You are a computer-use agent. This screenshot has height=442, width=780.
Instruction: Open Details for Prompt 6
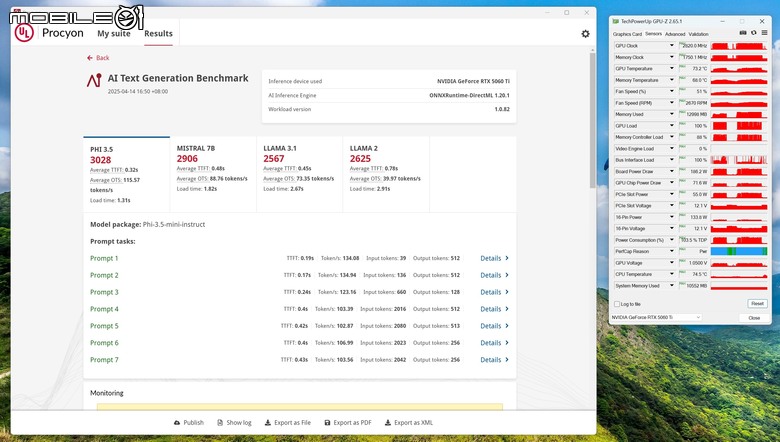pyautogui.click(x=494, y=343)
